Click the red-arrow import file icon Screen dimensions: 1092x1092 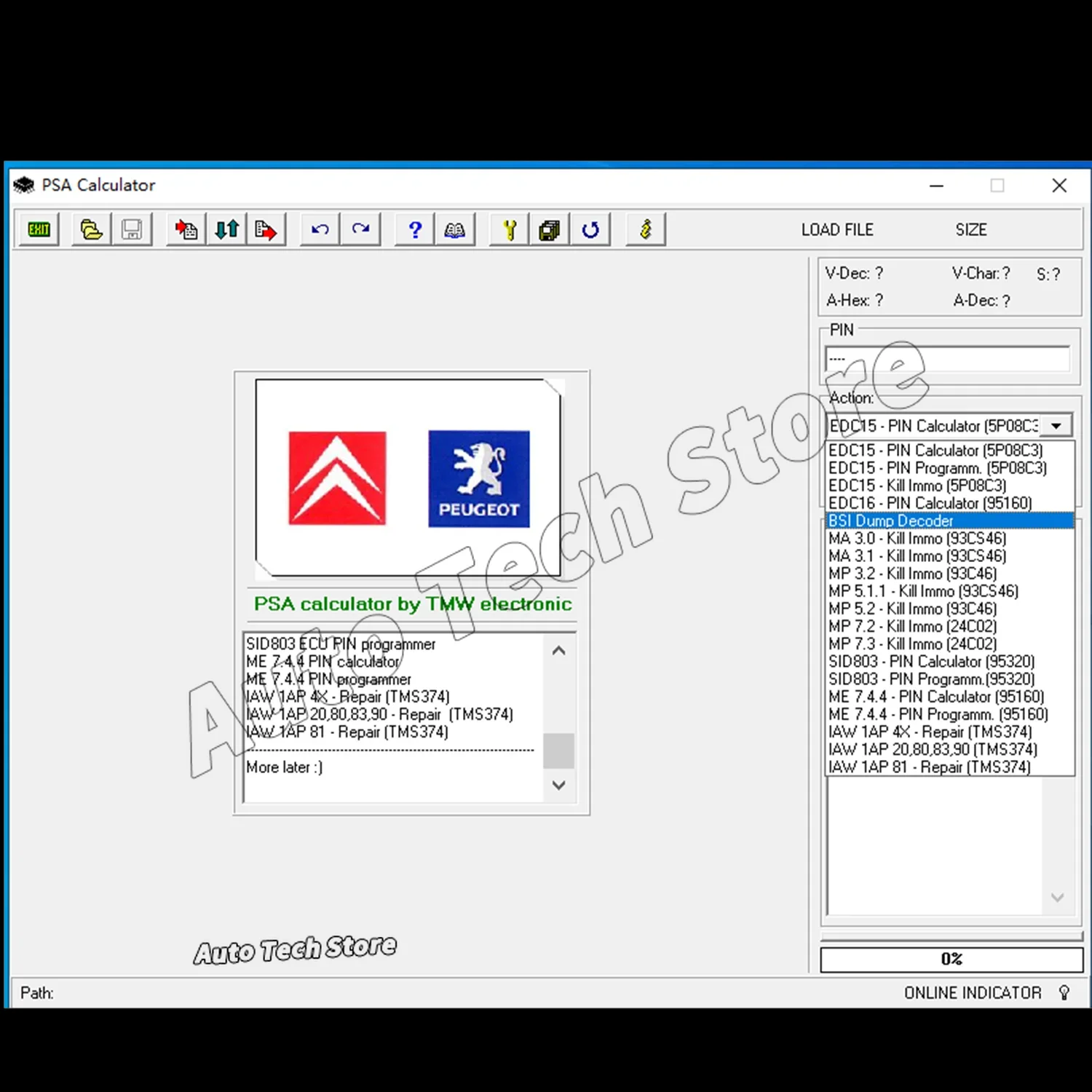185,229
